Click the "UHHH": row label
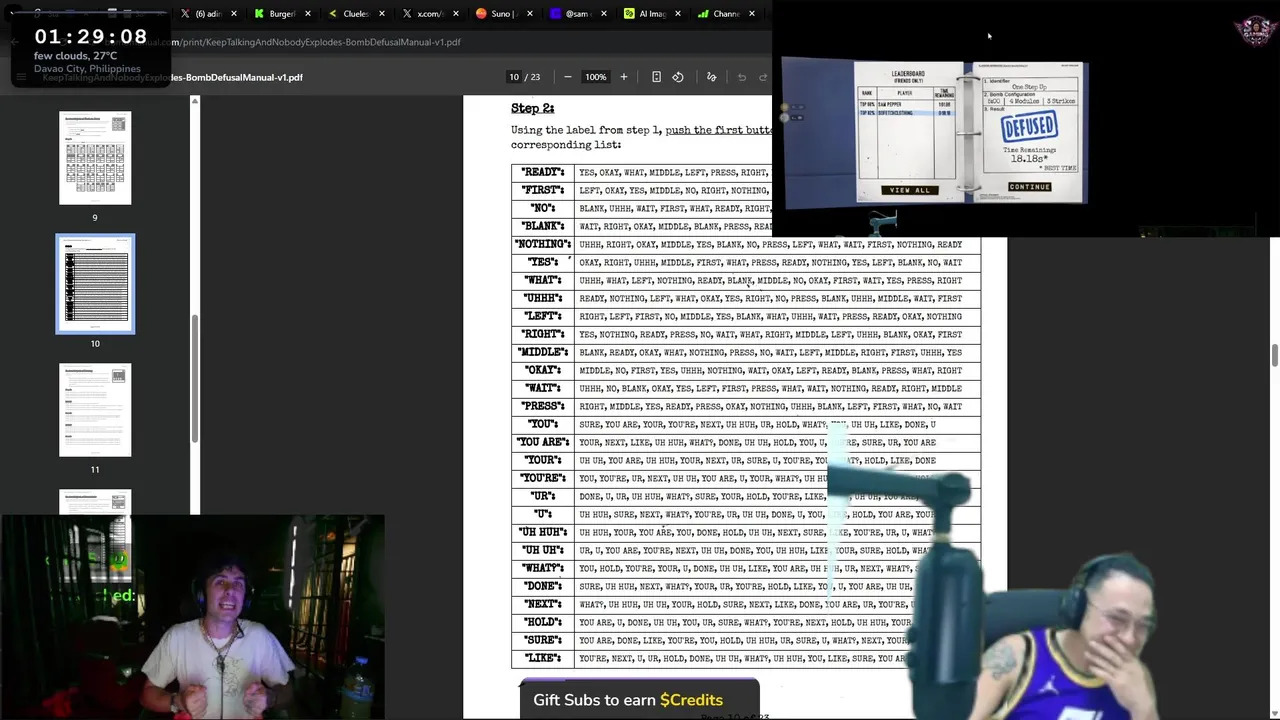This screenshot has height=720, width=1280. (543, 298)
